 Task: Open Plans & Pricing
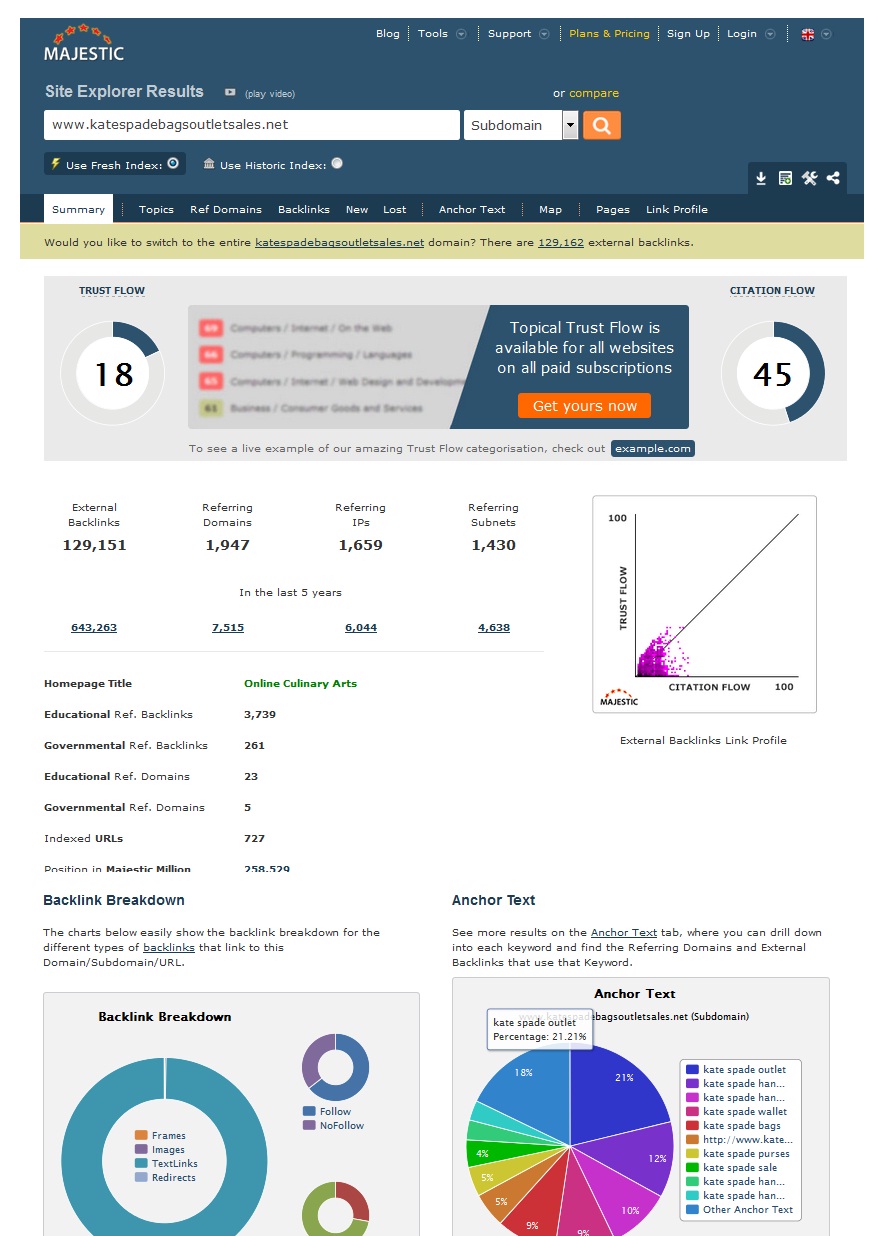click(609, 33)
